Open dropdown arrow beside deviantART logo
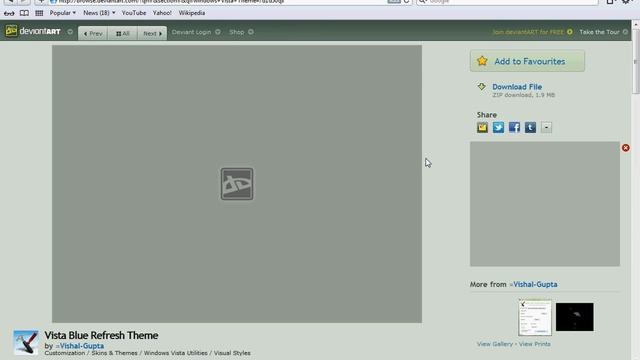Screen dimensions: 640x360 pyautogui.click(x=70, y=32)
